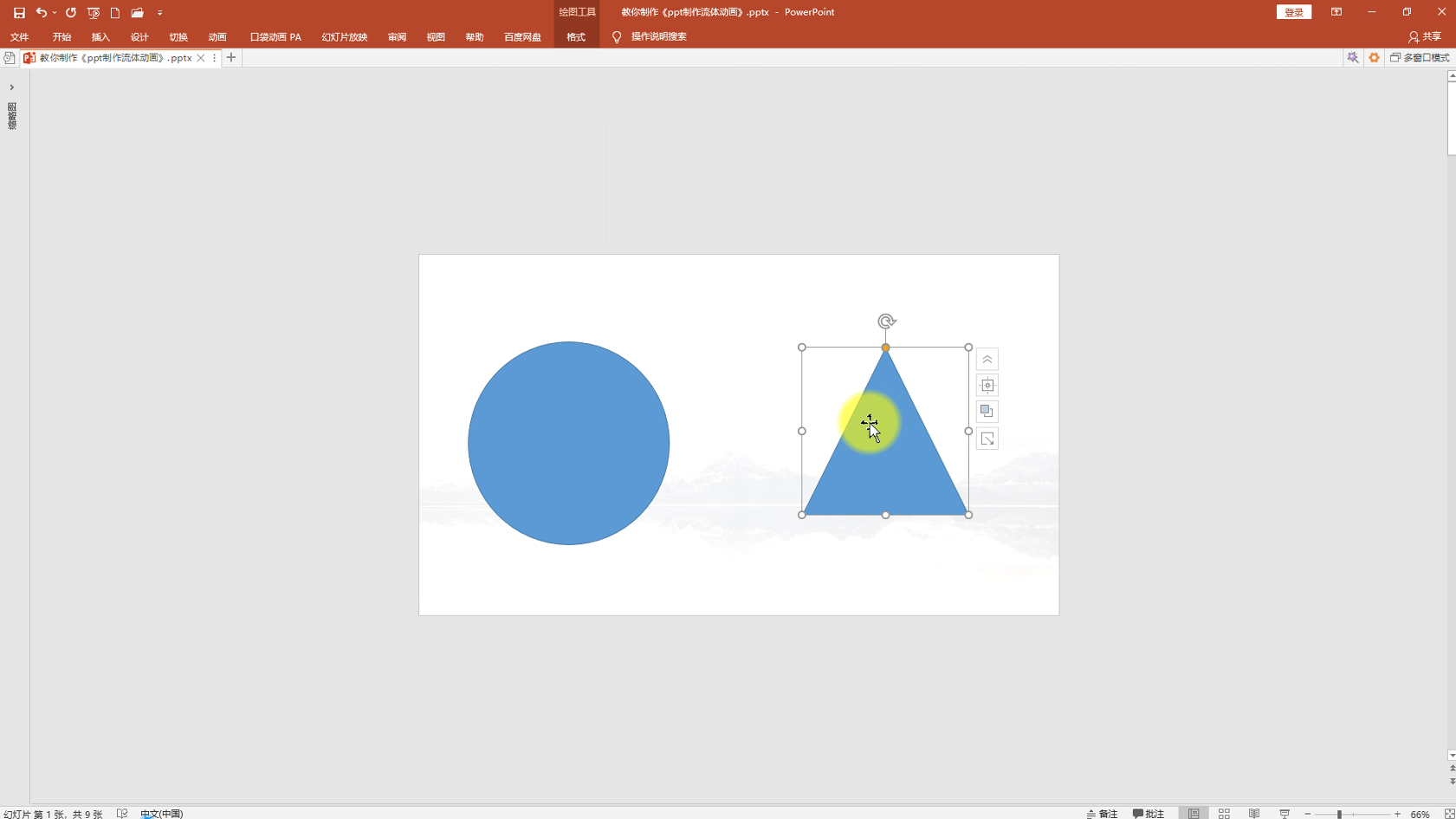
Task: Click the 66% zoom level
Action: [x=1420, y=814]
